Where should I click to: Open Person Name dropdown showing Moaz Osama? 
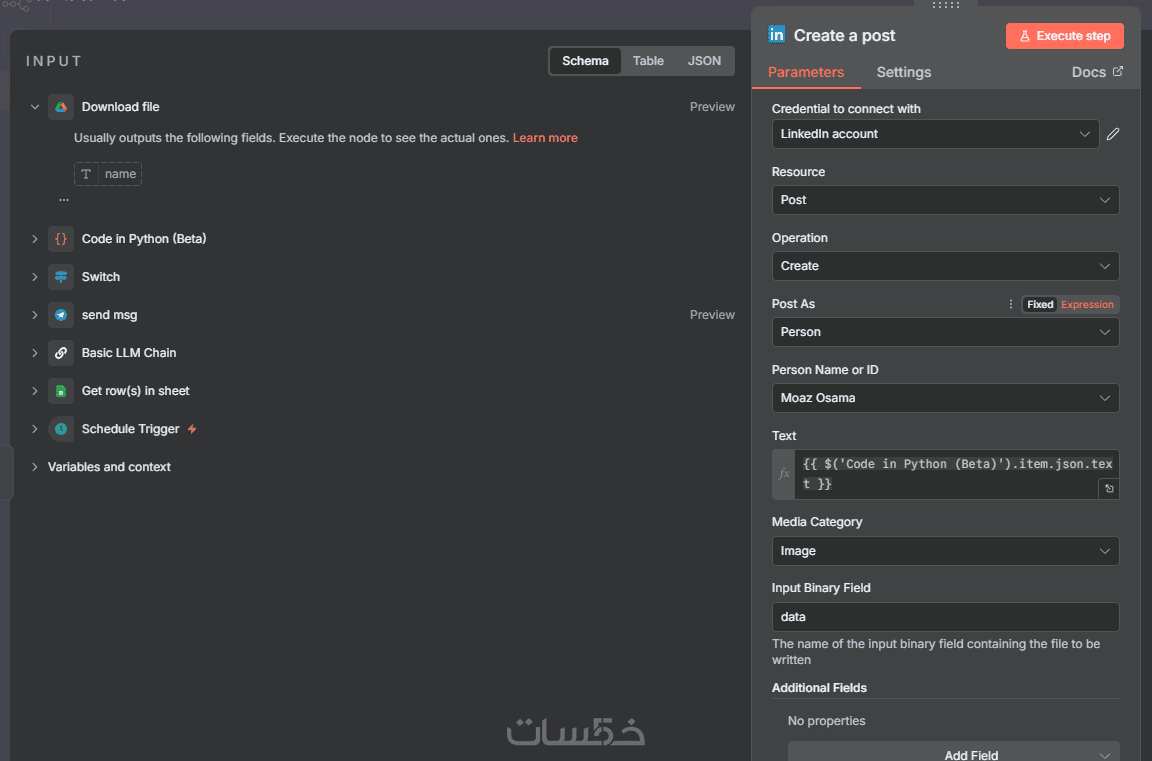point(945,398)
